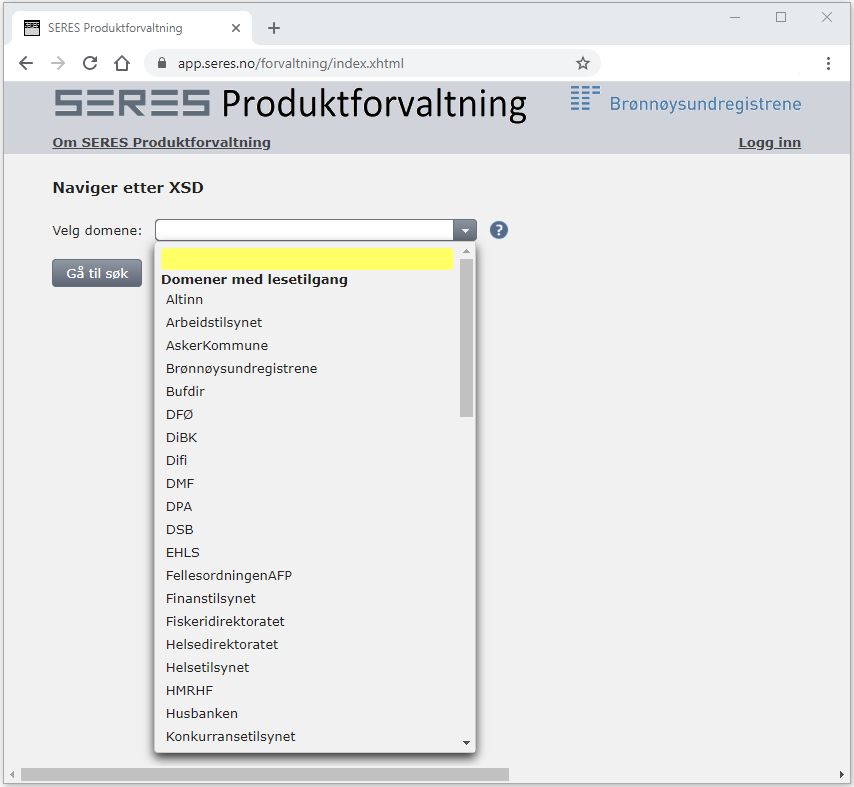Click the Logg inn link
This screenshot has width=854, height=787.
[770, 142]
